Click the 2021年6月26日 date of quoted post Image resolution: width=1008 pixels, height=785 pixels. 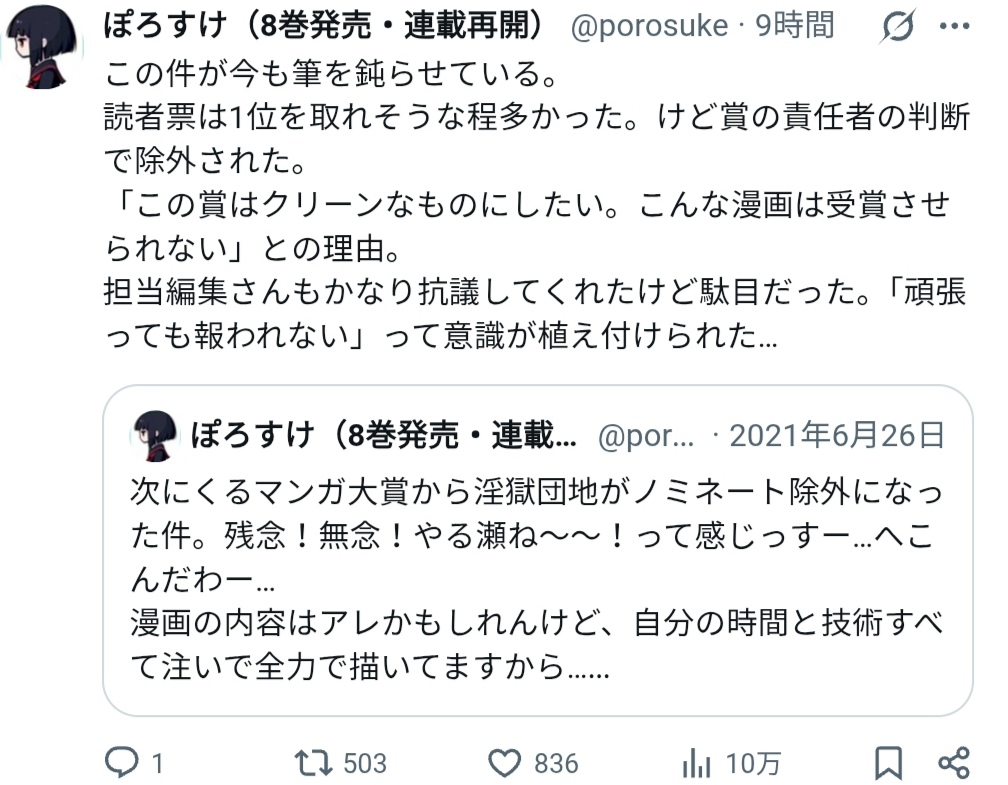[836, 436]
